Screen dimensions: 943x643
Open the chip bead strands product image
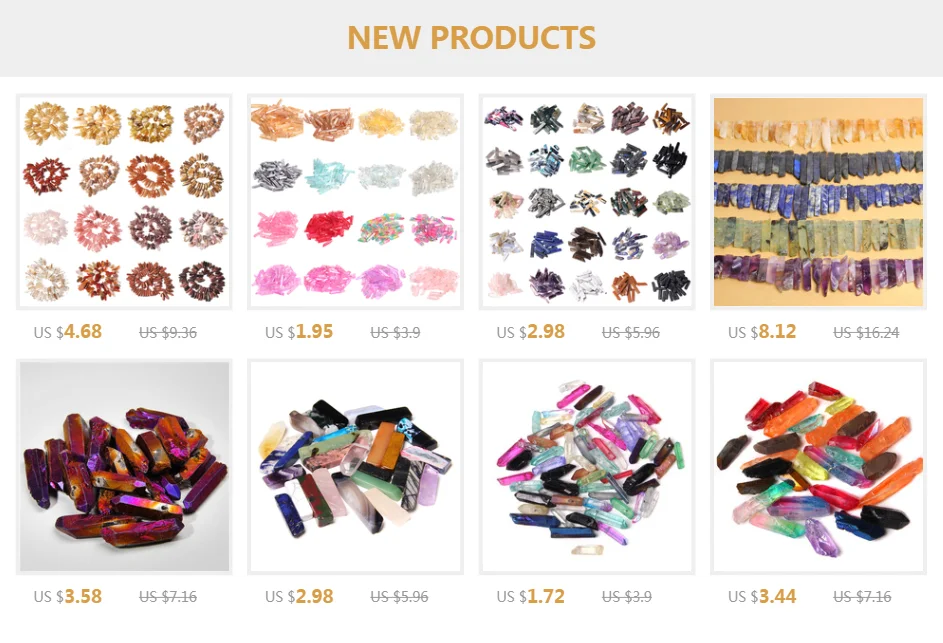pos(124,202)
